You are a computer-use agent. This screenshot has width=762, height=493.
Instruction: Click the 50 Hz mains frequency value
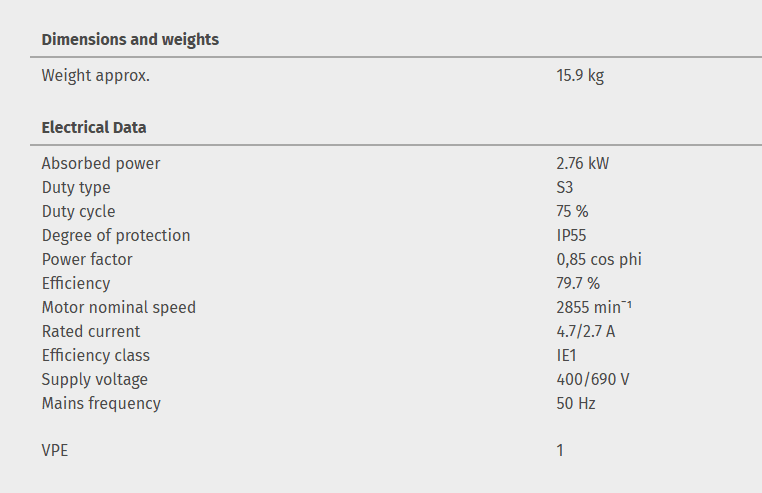point(576,403)
